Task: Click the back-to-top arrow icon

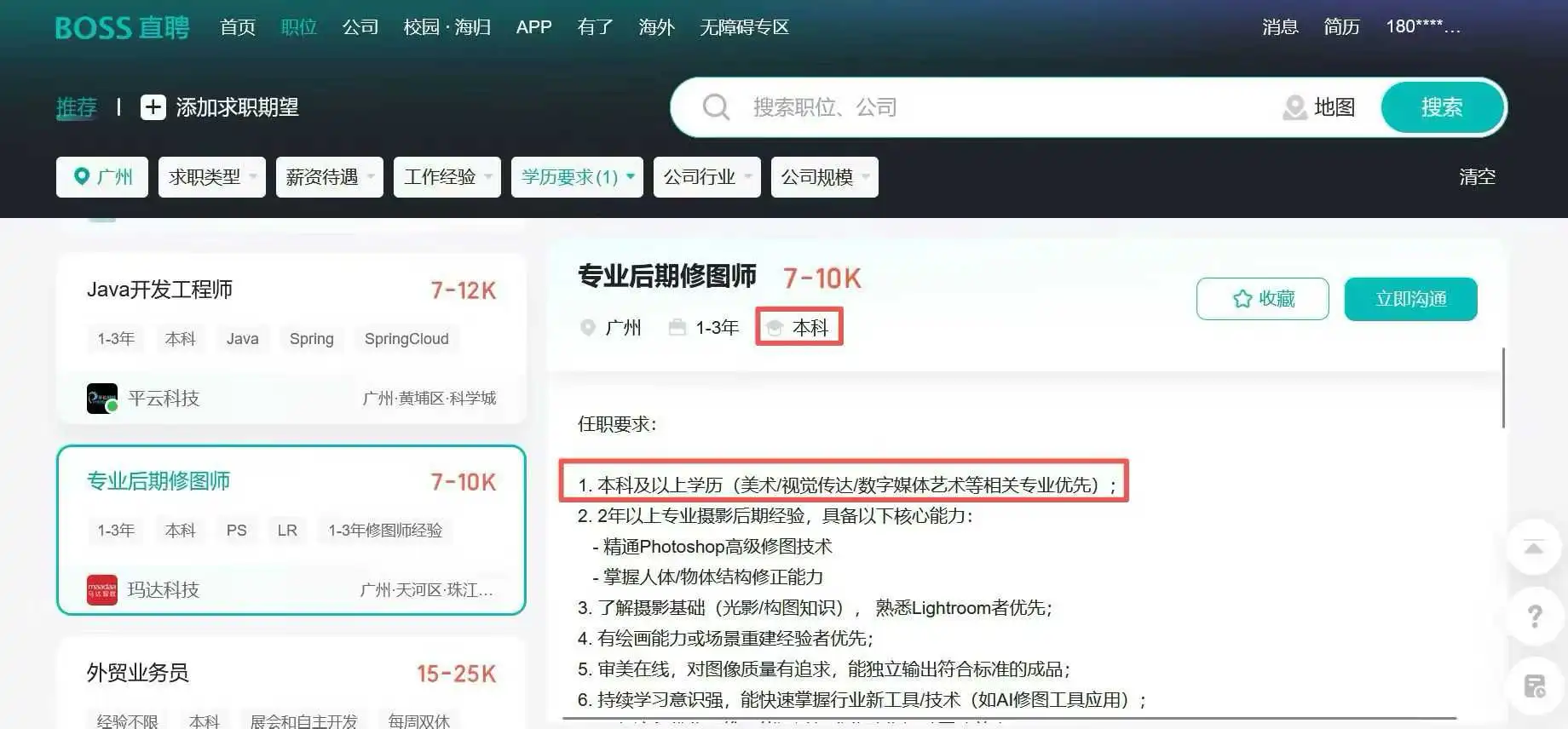Action: [x=1534, y=548]
